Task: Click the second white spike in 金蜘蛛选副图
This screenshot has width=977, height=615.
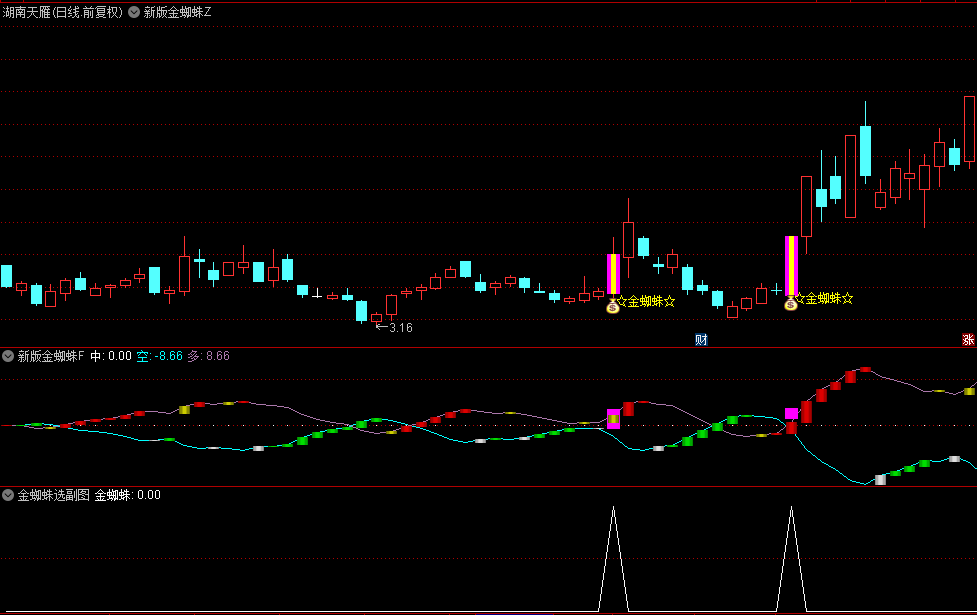Action: [x=791, y=559]
